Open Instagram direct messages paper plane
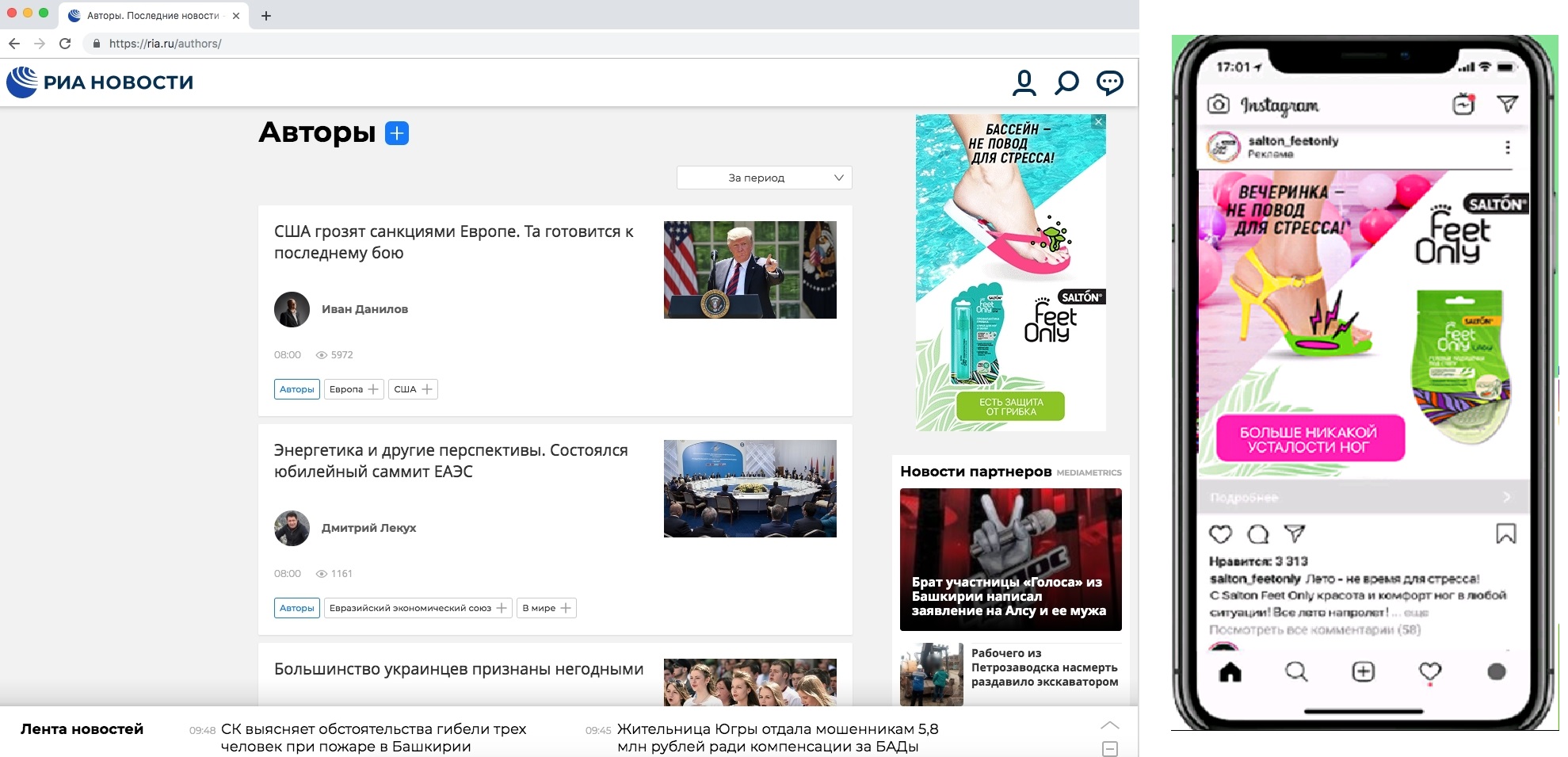 pos(1508,104)
